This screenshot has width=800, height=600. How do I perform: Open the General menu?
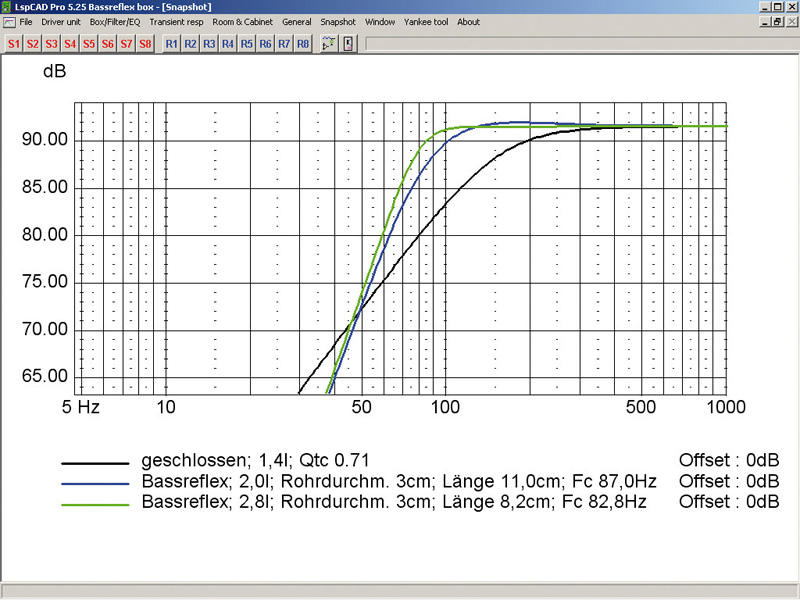pyautogui.click(x=297, y=22)
